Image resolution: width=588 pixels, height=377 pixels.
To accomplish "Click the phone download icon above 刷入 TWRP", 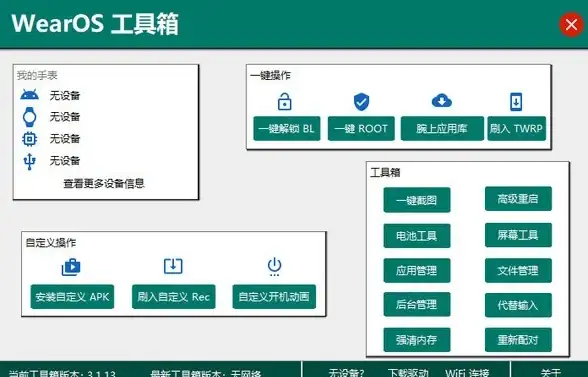I will tap(516, 101).
